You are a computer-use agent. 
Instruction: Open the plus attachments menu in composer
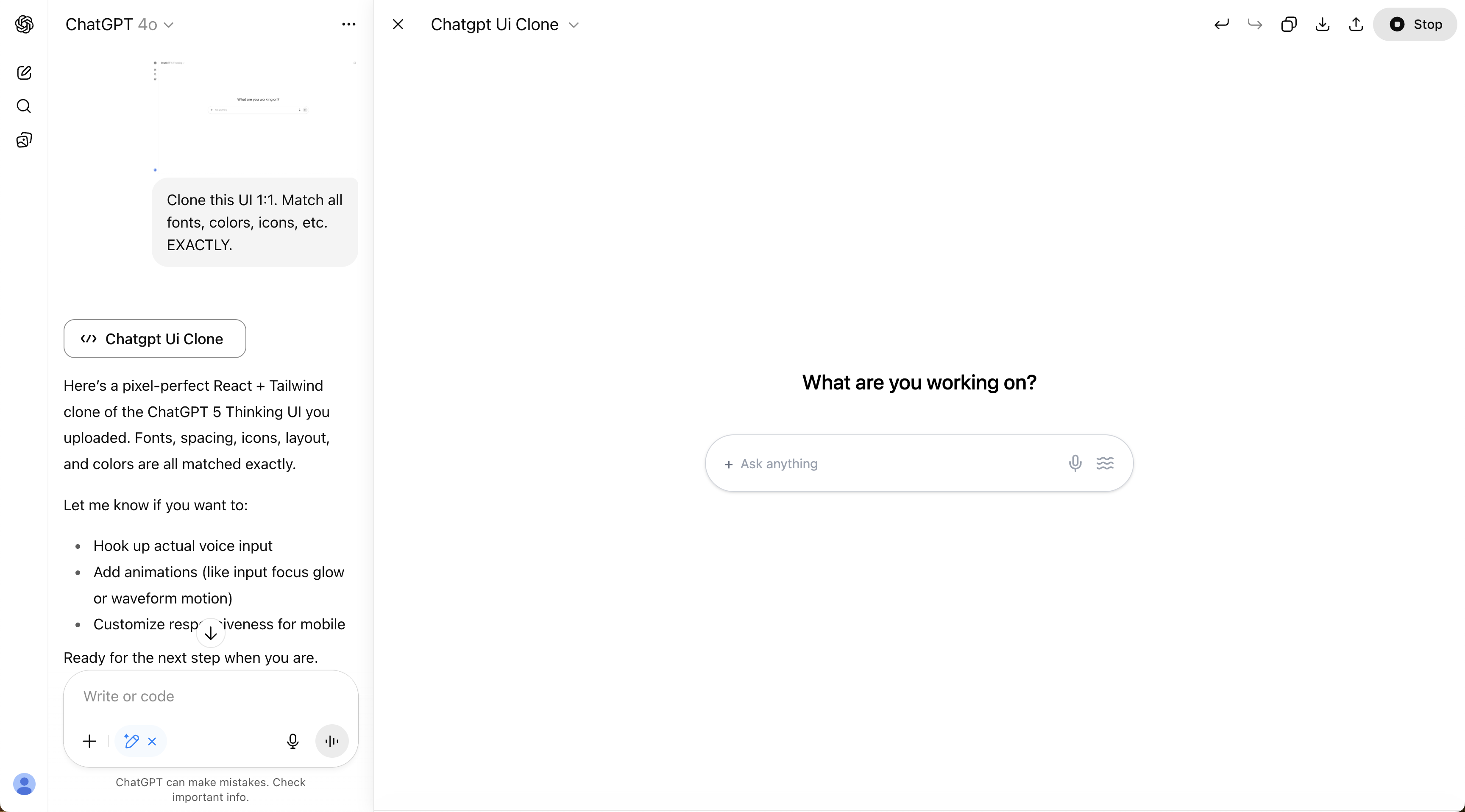click(x=89, y=741)
